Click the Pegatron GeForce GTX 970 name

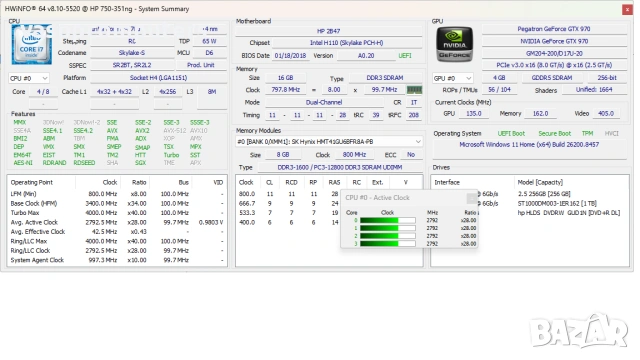coord(554,29)
